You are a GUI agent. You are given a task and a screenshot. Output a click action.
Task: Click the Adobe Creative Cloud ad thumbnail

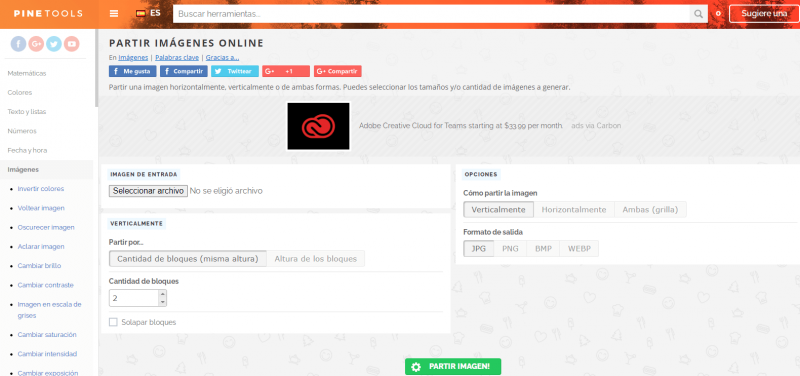[x=318, y=126]
